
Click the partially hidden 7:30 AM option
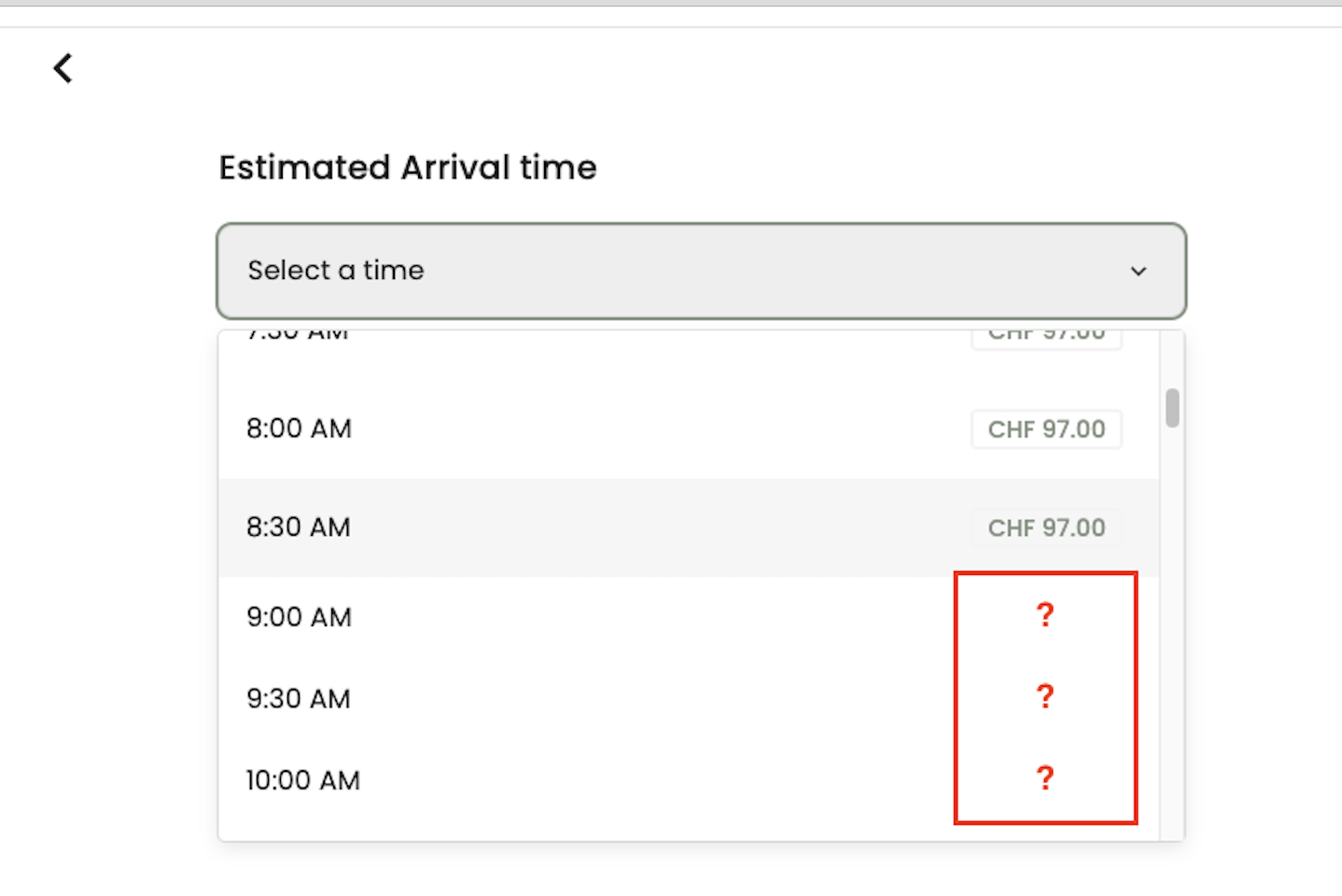[x=297, y=336]
